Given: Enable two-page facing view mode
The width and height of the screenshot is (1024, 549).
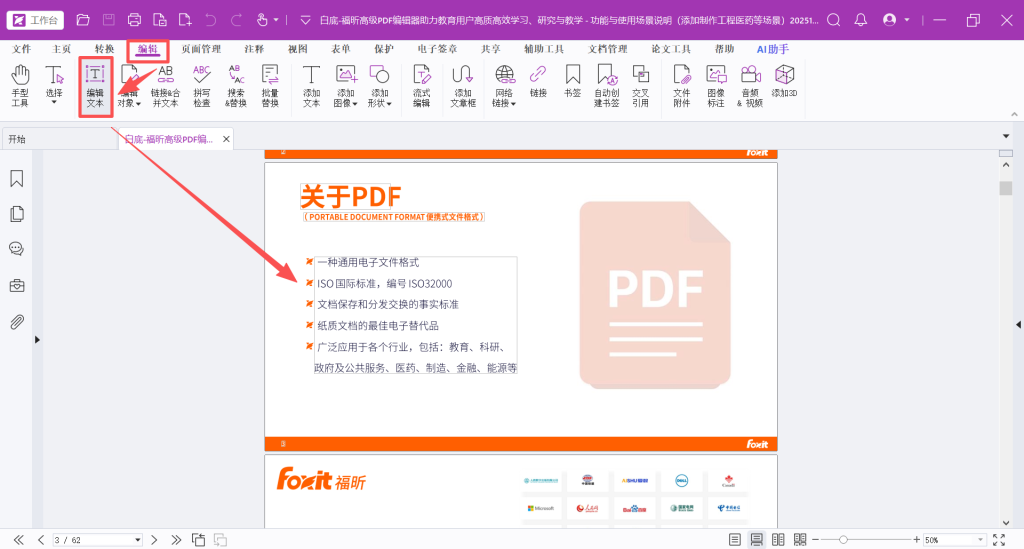Looking at the screenshot, I should click(x=778, y=540).
